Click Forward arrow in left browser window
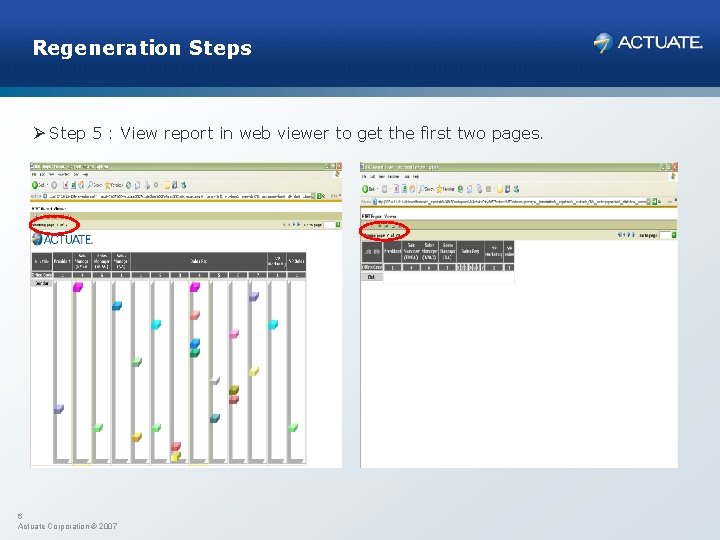This screenshot has height=540, width=720. click(x=54, y=185)
